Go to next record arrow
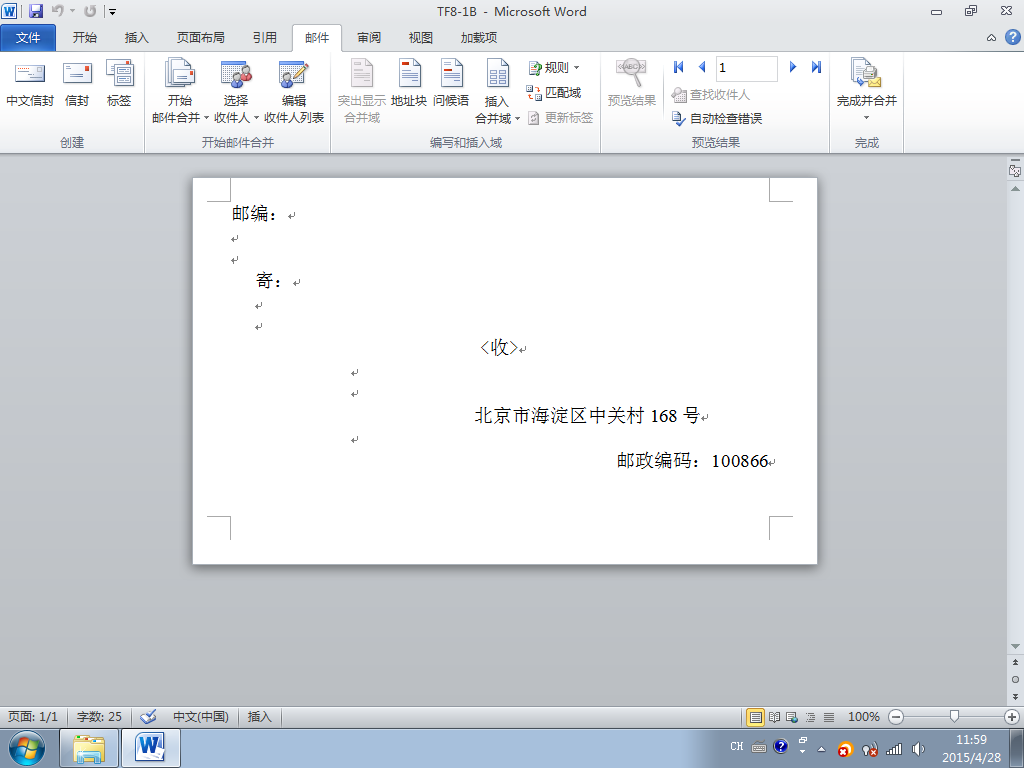This screenshot has height=768, width=1024. [793, 67]
